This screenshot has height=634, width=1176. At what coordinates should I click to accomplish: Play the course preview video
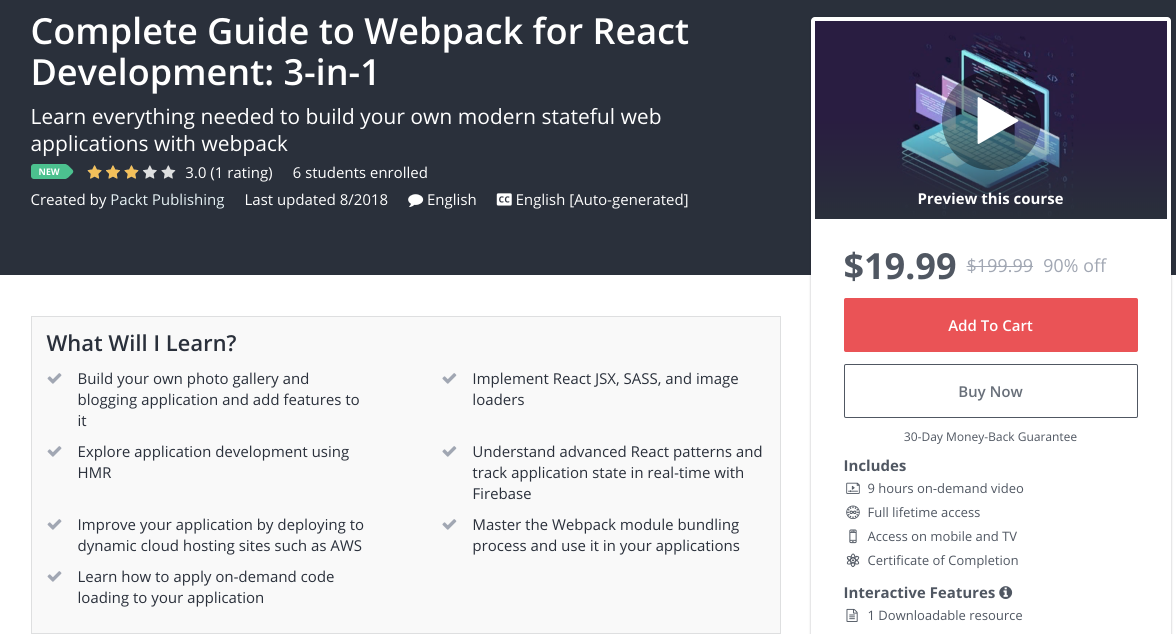(990, 122)
